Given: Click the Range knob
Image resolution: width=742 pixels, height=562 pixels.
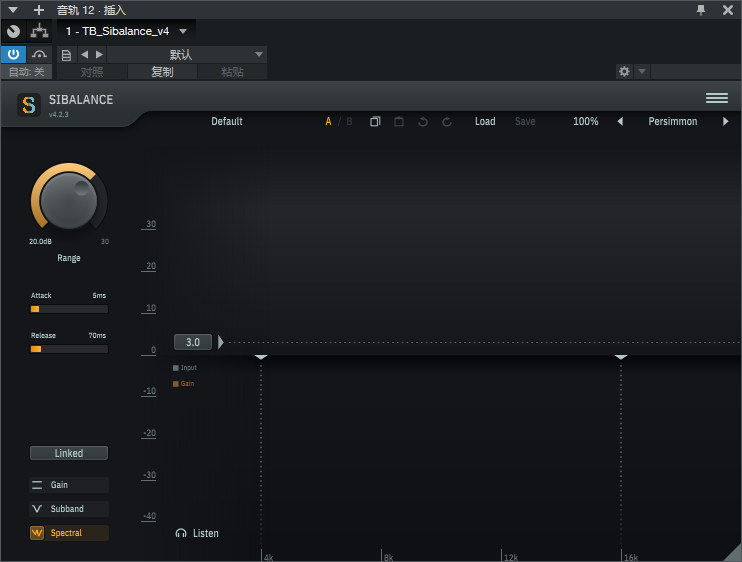Looking at the screenshot, I should click(x=69, y=200).
